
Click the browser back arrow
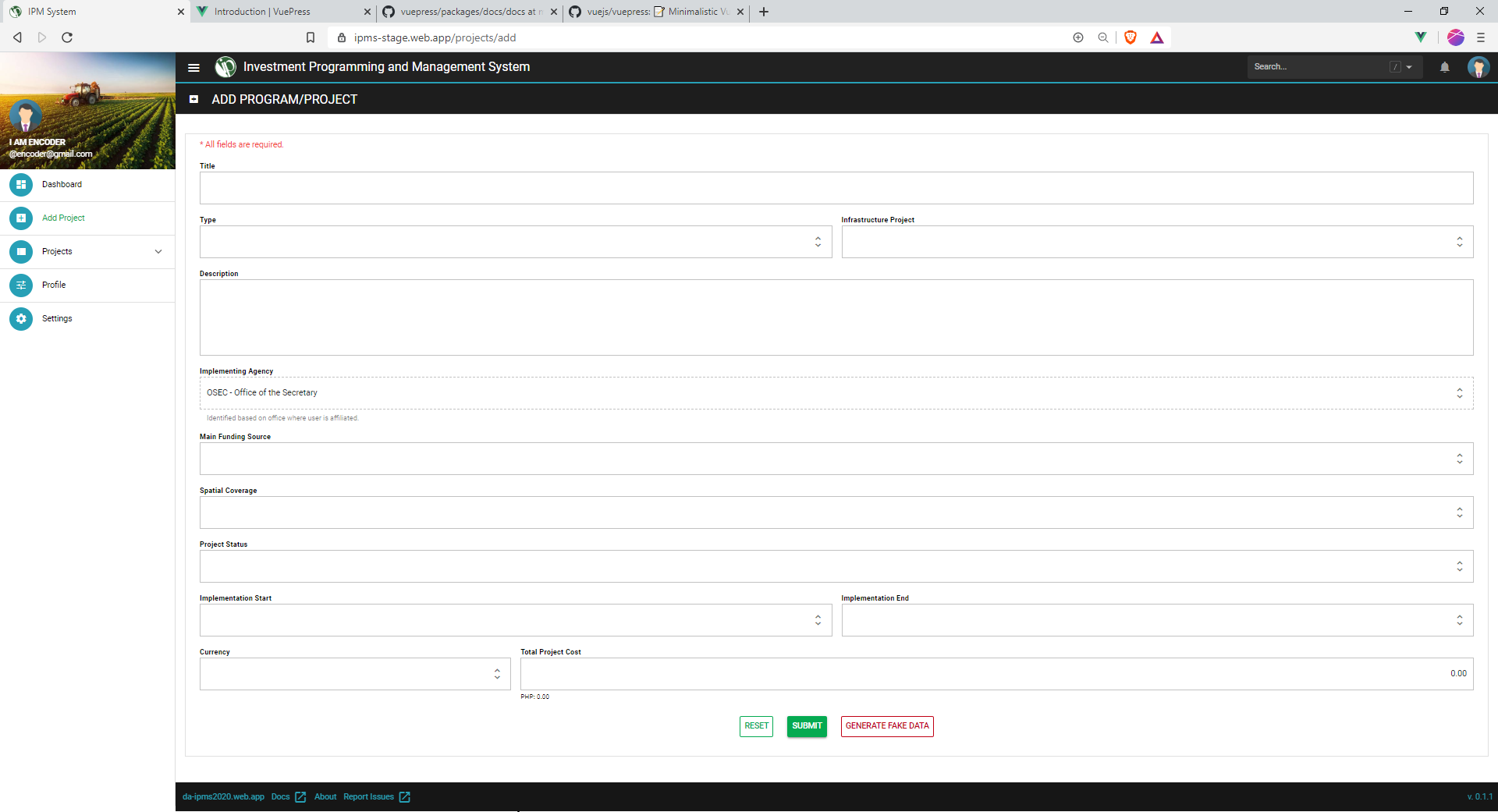pyautogui.click(x=17, y=37)
